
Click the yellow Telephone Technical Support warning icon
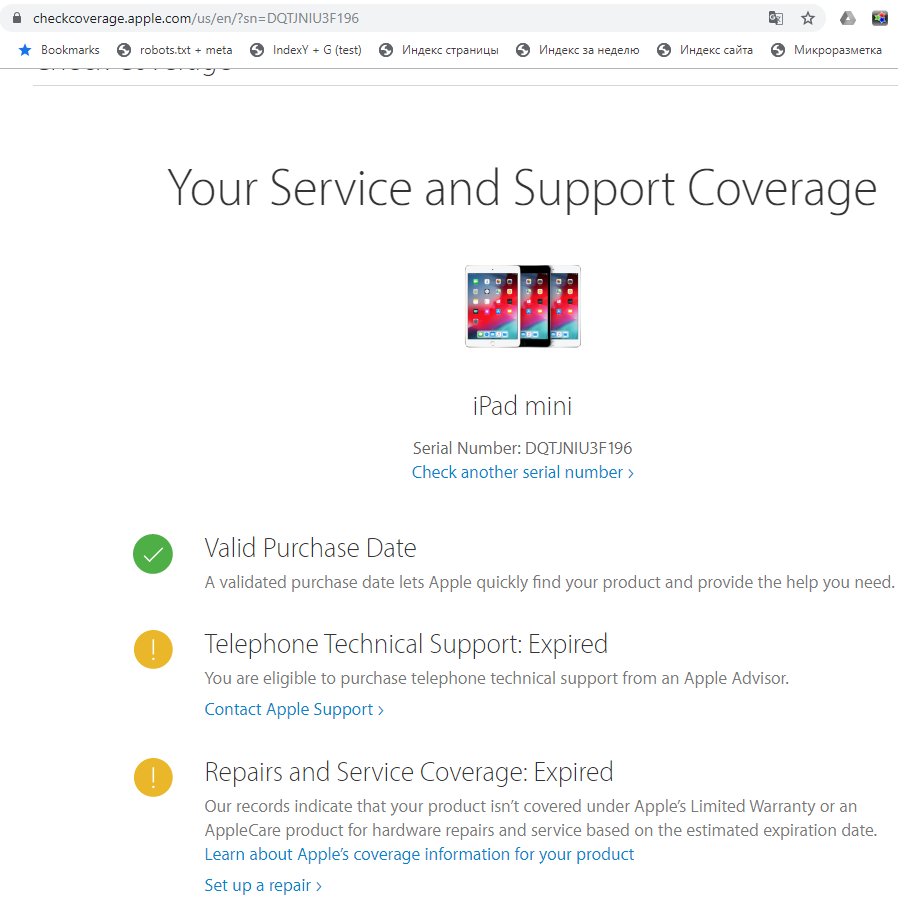(153, 650)
